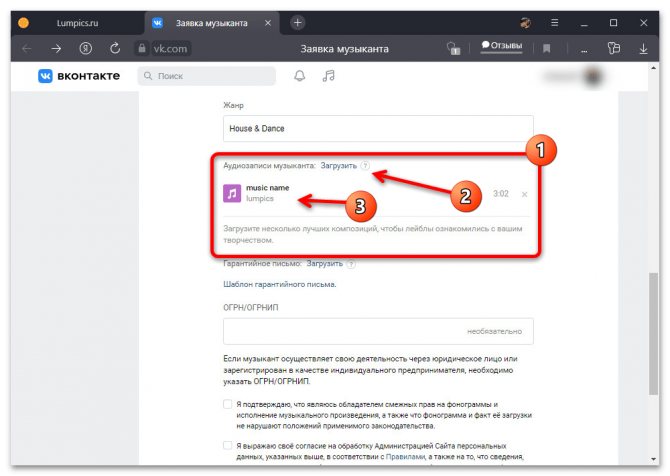670x476 pixels.
Task: Go forward using browser forward arrow
Action: pyautogui.click(x=56, y=49)
